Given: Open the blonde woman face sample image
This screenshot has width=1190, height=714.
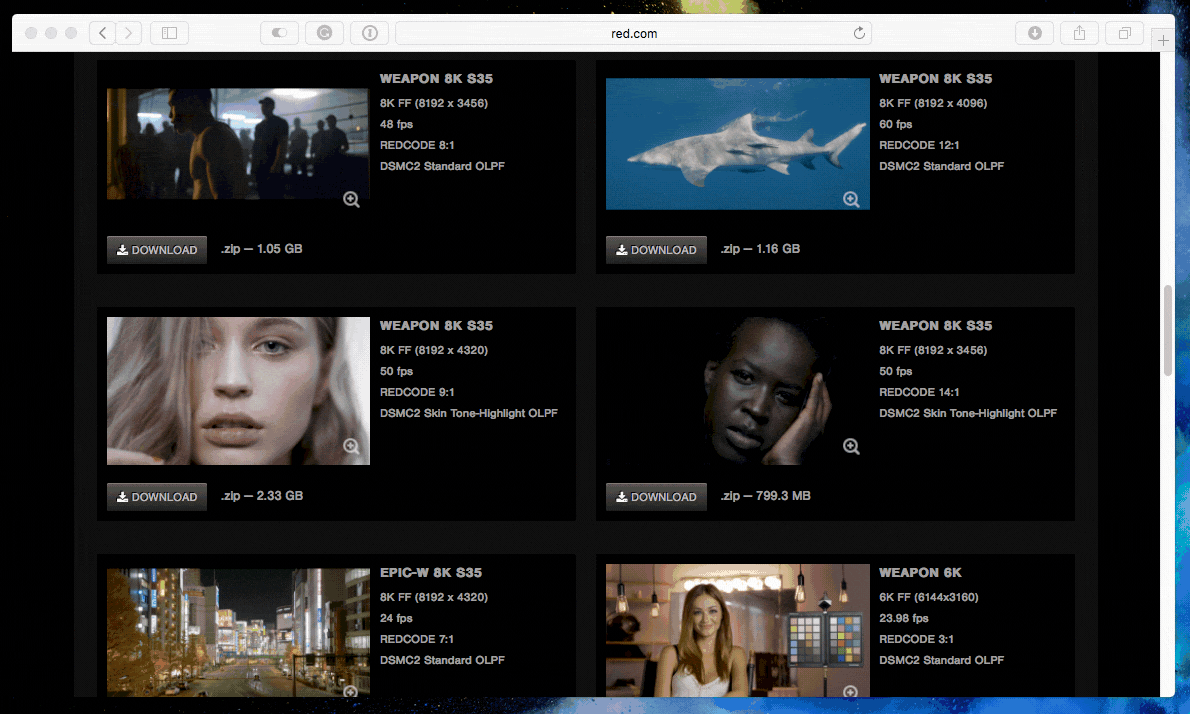Looking at the screenshot, I should pyautogui.click(x=238, y=391).
